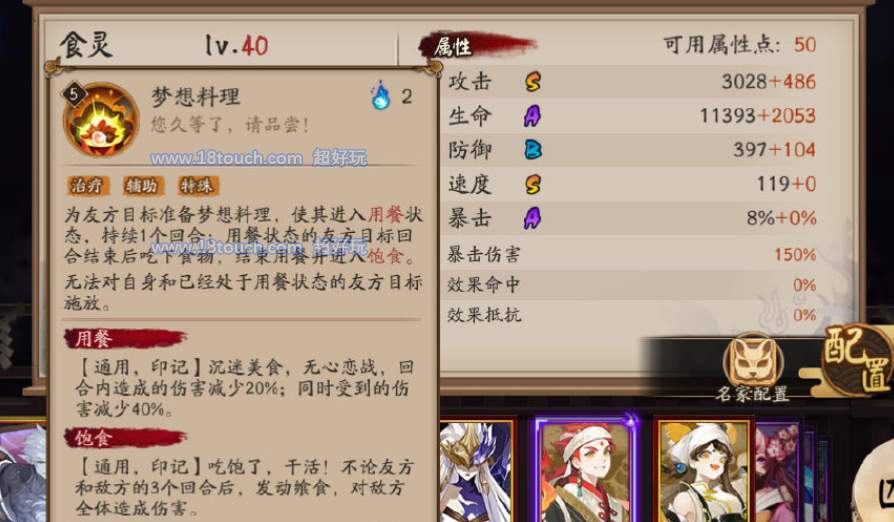This screenshot has width=894, height=522.
Task: Select the S grade icon beside 攻击
Action: coord(533,81)
